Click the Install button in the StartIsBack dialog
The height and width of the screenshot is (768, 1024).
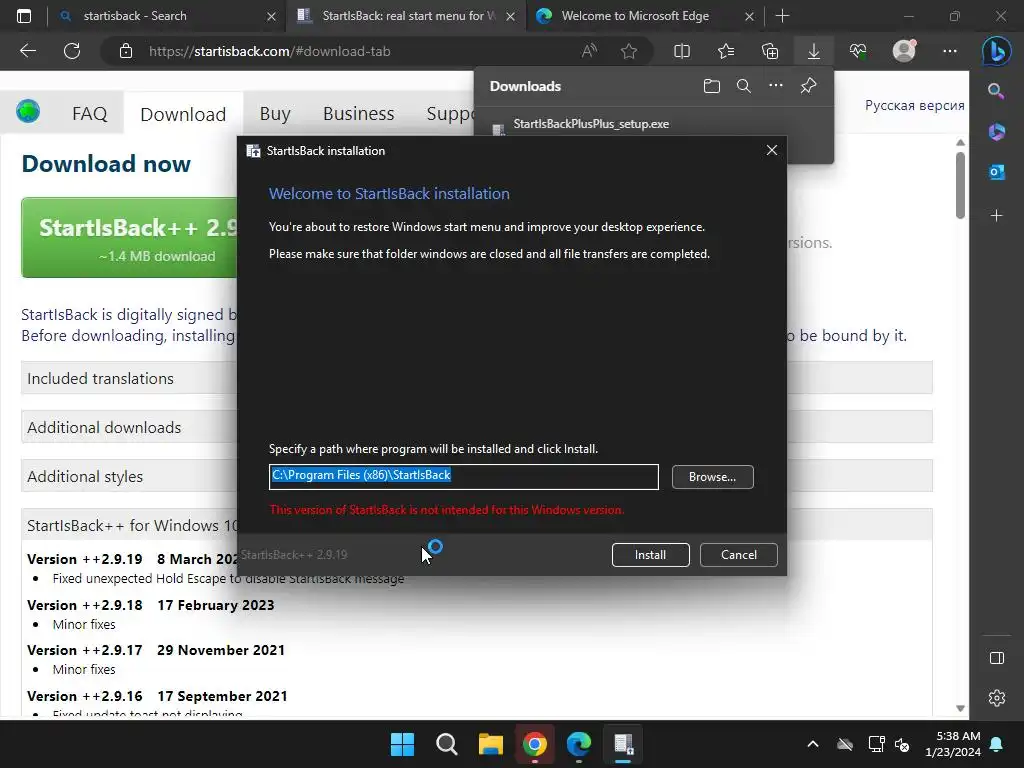(x=650, y=554)
